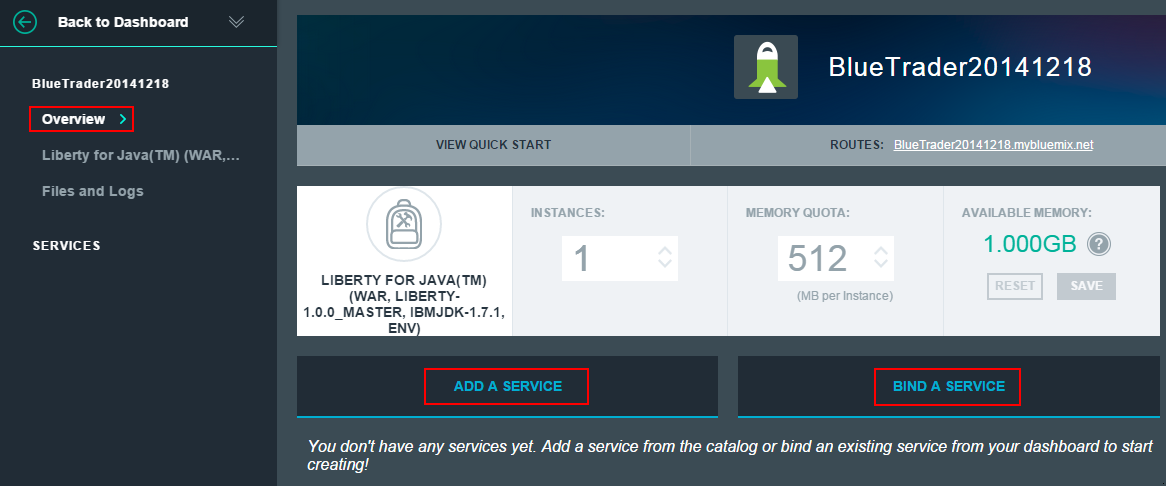This screenshot has height=486, width=1166.
Task: Select Overview in the sidebar
Action: [73, 119]
